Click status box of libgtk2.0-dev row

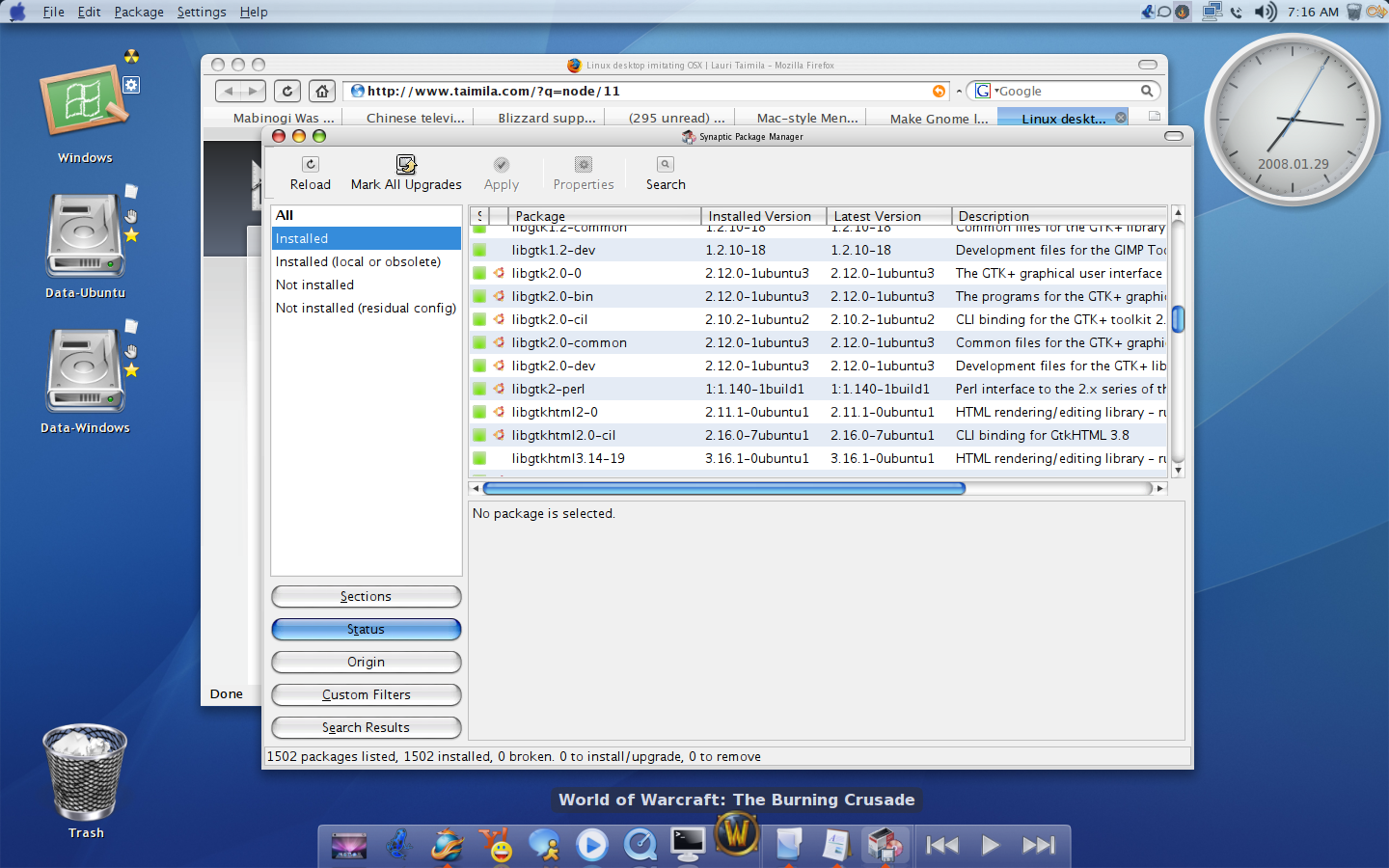pyautogui.click(x=479, y=366)
